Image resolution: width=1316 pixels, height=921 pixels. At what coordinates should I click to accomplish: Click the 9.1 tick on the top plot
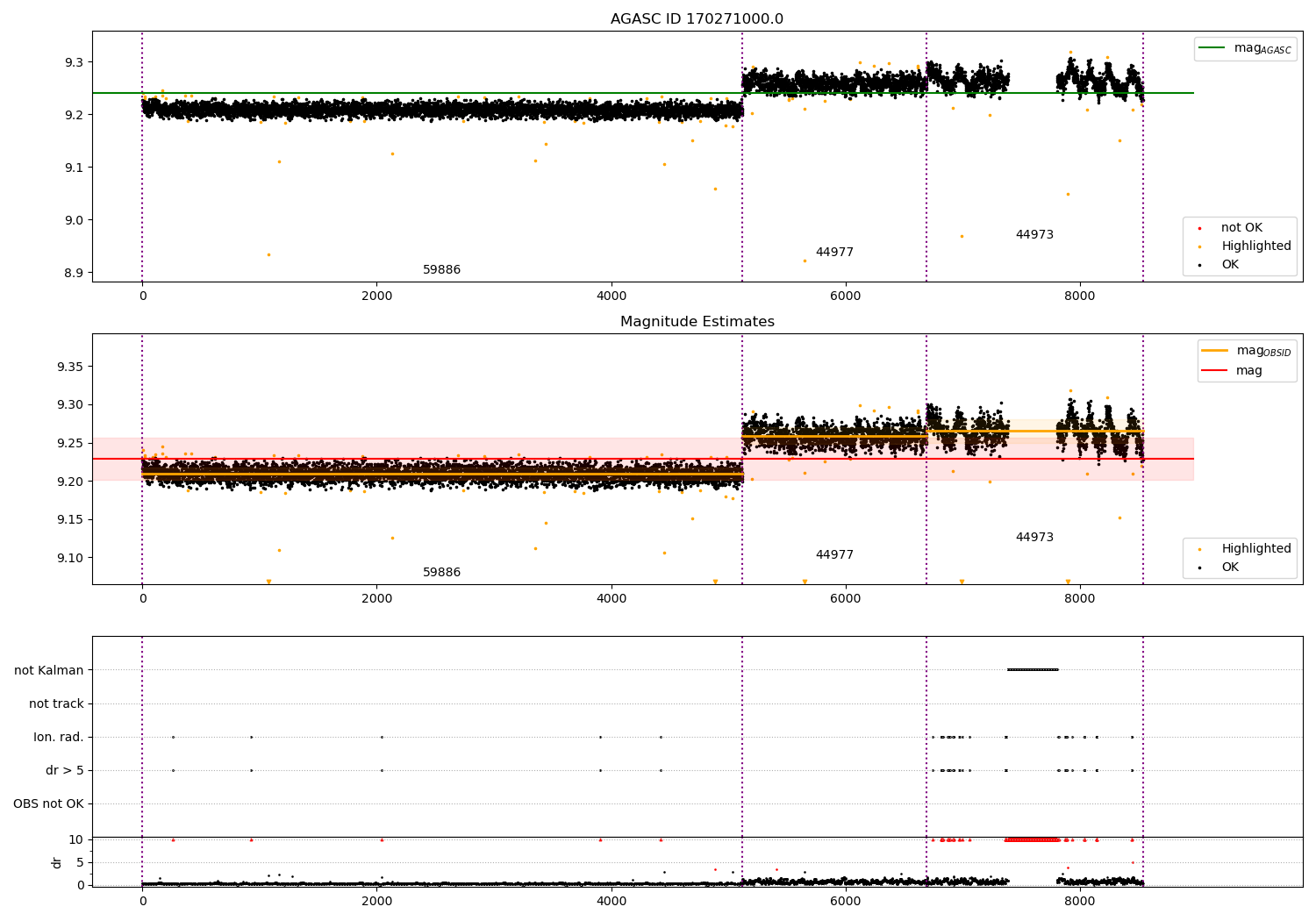coord(74,168)
